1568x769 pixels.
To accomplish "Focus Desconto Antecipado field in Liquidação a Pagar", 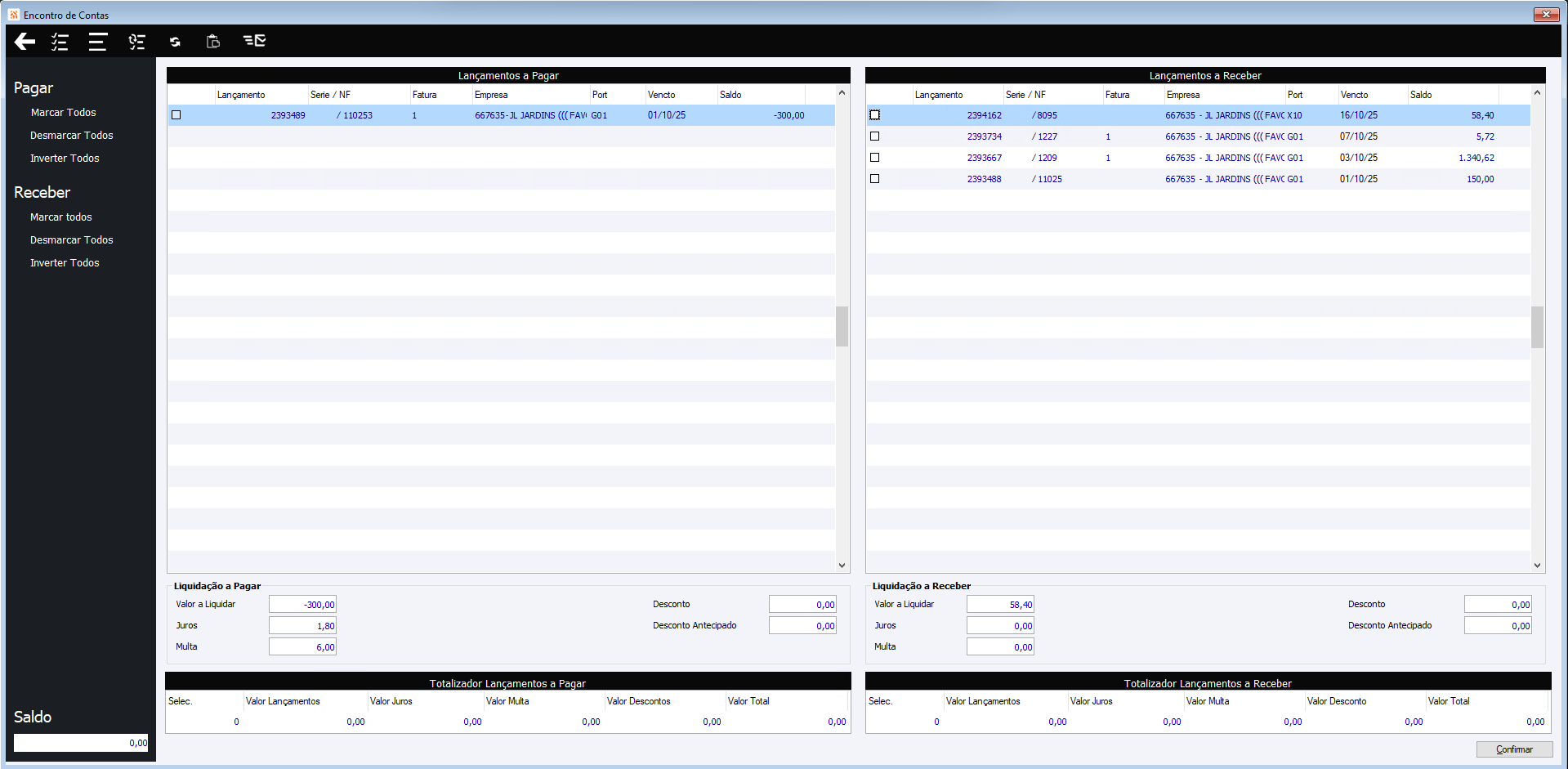I will pos(802,626).
